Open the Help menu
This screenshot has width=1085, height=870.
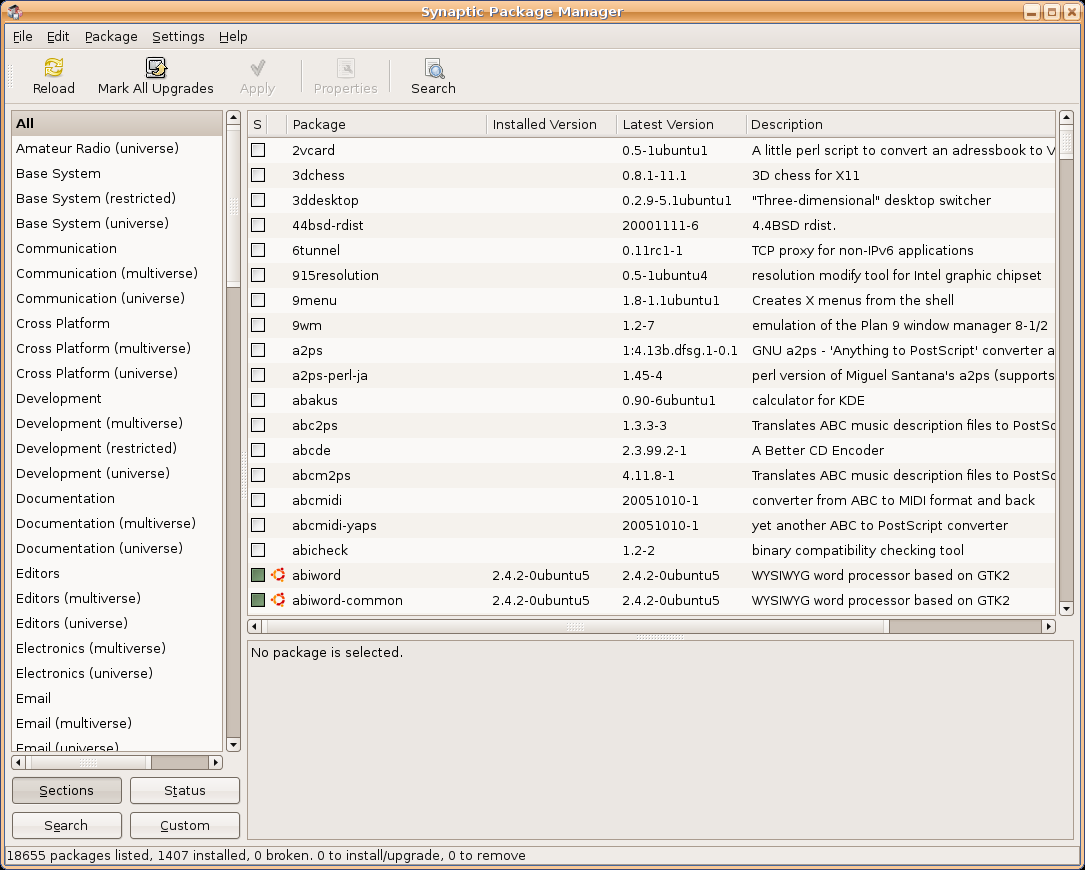click(x=232, y=37)
